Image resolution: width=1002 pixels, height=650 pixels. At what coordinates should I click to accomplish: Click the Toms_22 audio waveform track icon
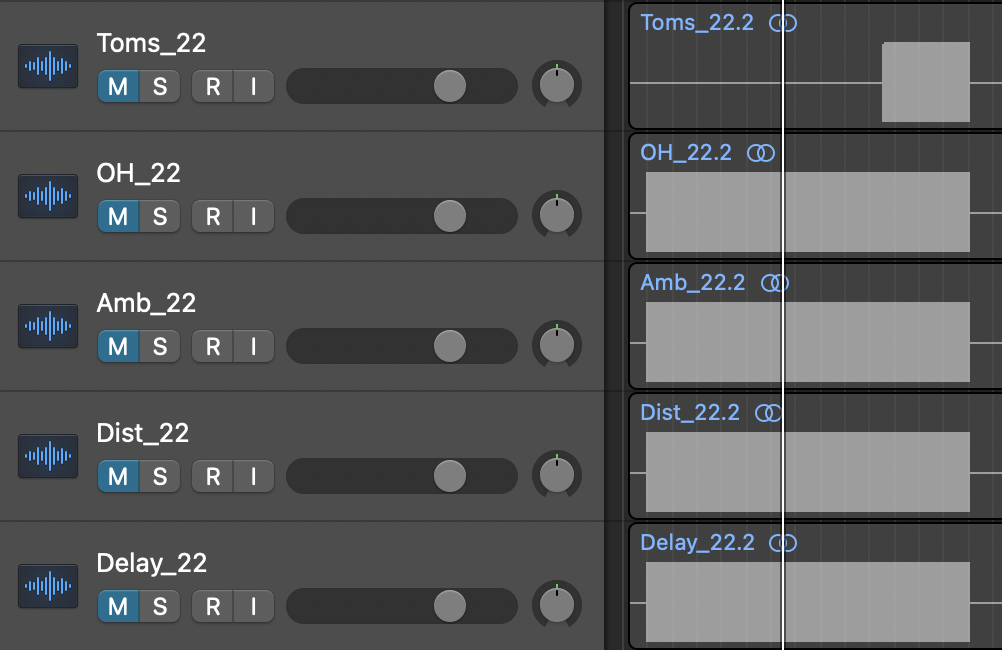(x=48, y=66)
